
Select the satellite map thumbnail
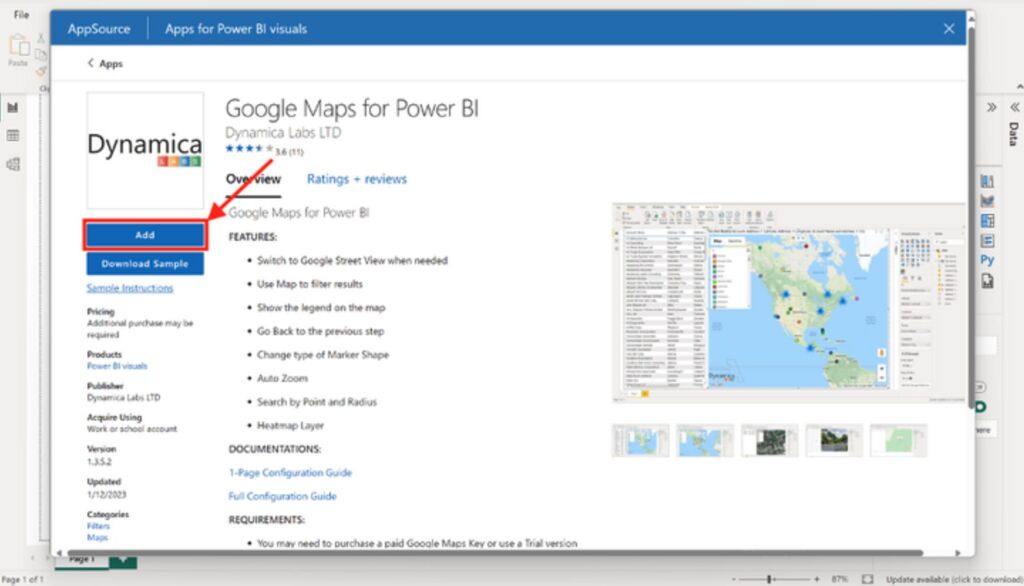(769, 440)
